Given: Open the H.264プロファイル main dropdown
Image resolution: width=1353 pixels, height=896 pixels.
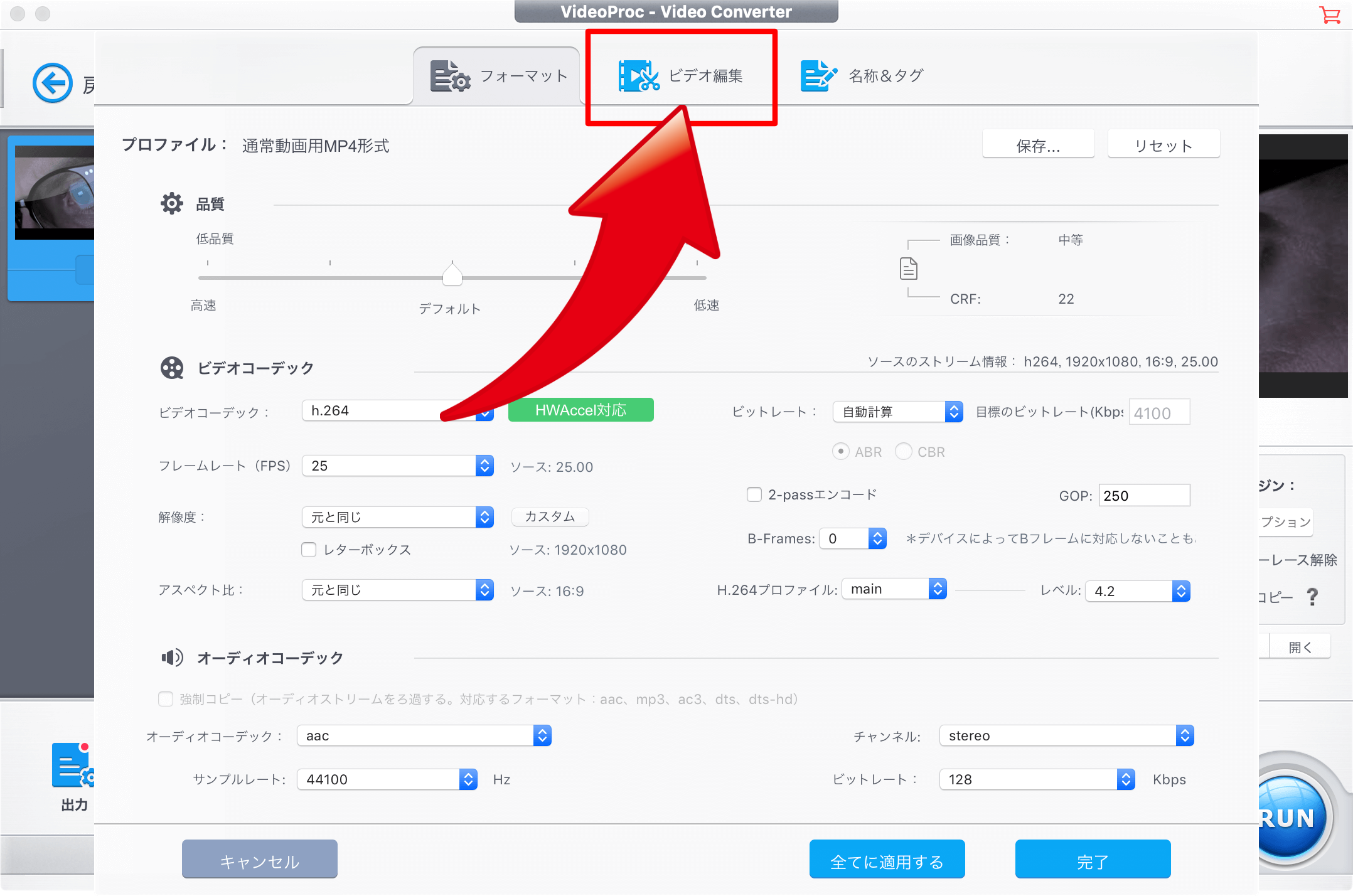Looking at the screenshot, I should 894,589.
